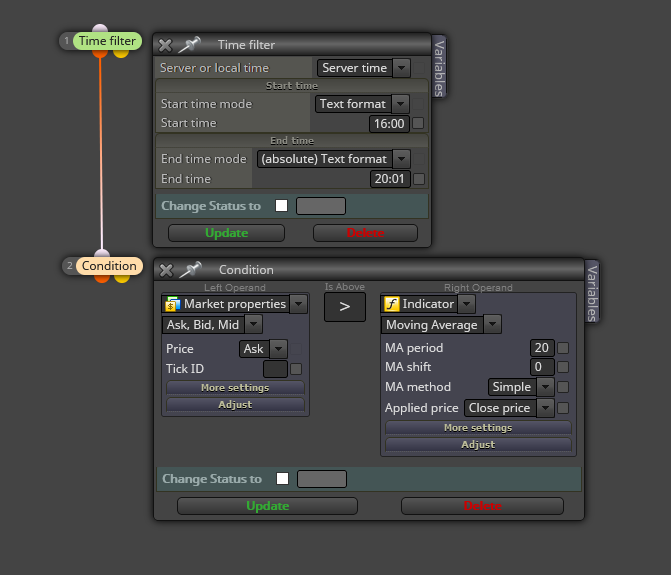Click the status color swatch in Time filter
This screenshot has height=575, width=671.
coord(321,206)
